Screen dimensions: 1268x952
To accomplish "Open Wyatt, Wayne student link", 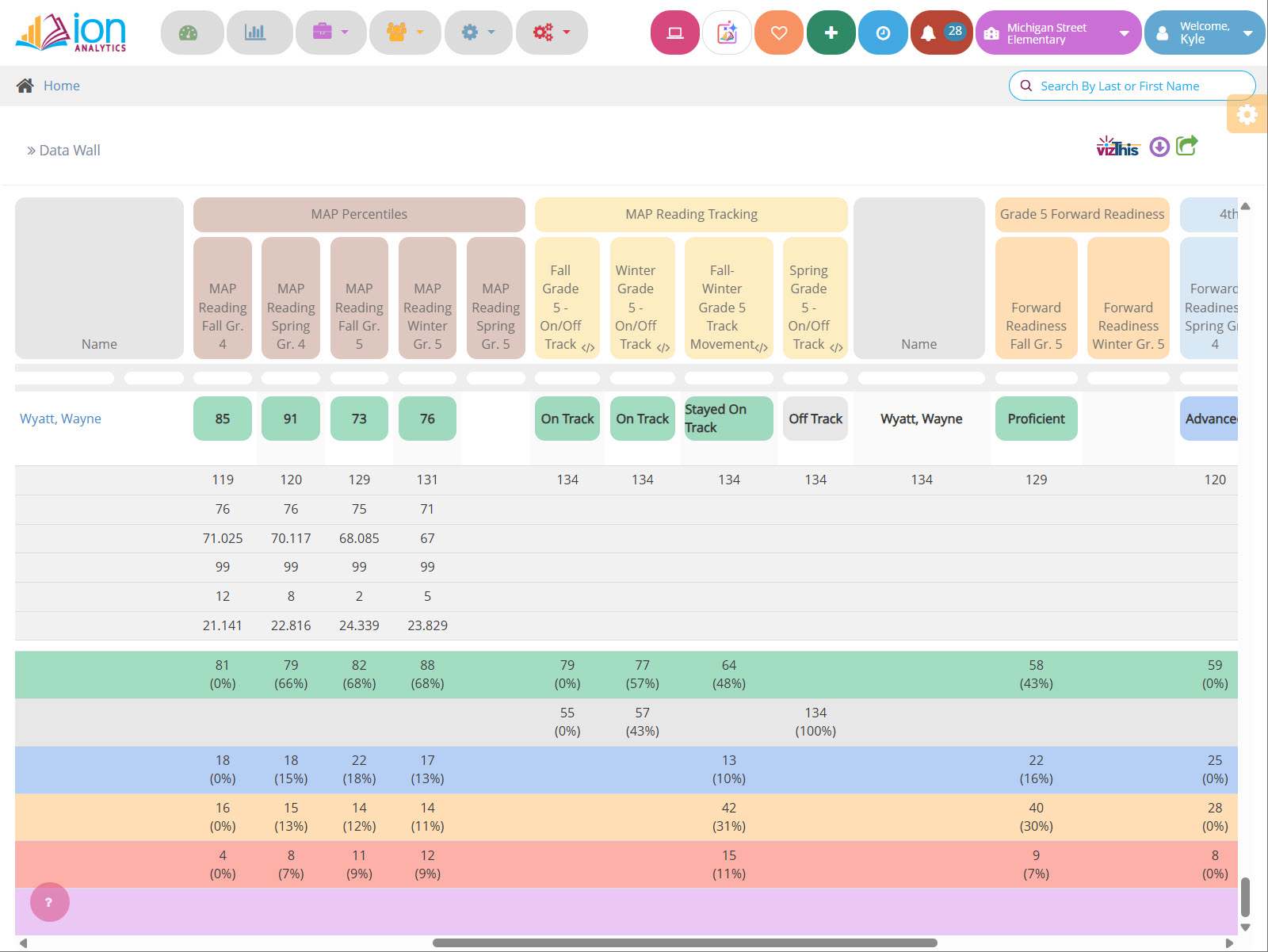I will [60, 419].
